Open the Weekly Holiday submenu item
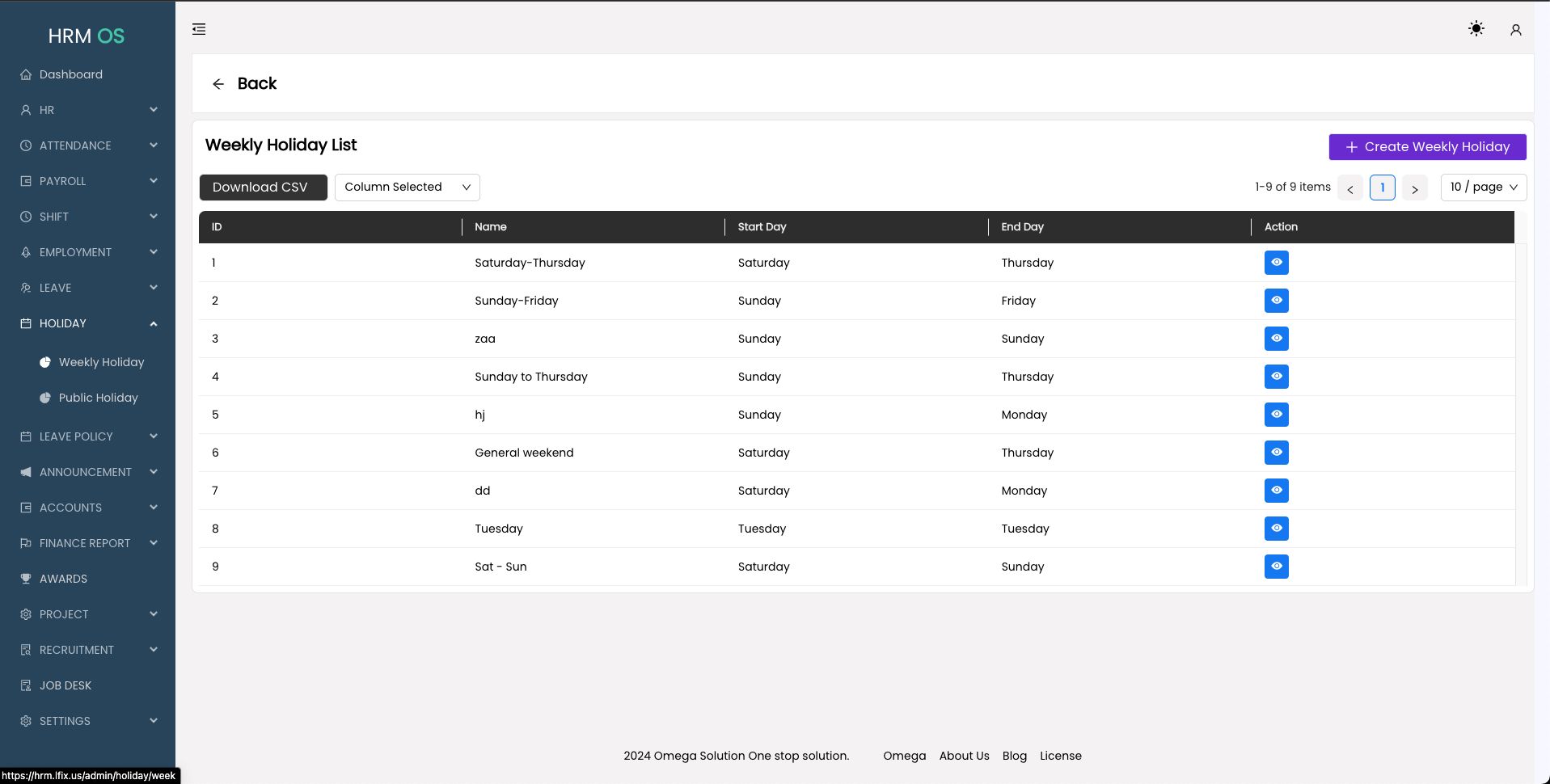This screenshot has width=1550, height=784. pos(101,362)
